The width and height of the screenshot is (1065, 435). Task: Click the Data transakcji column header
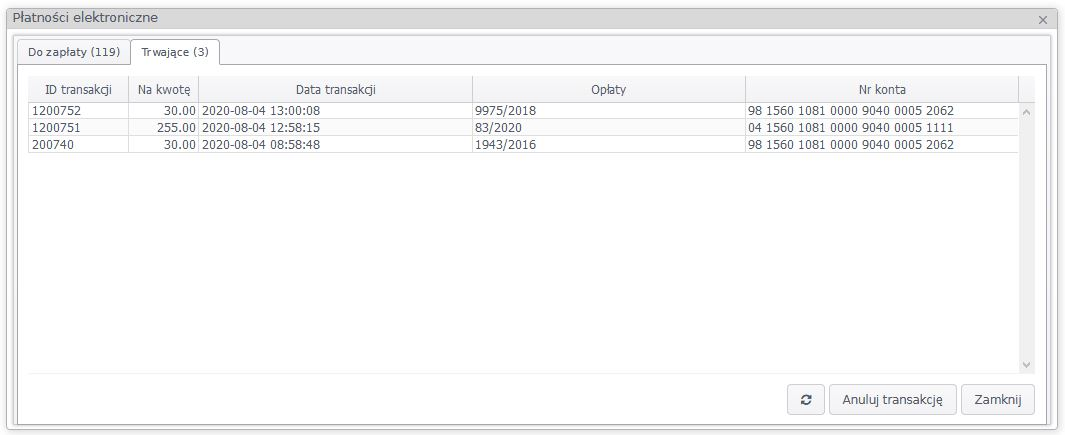(335, 89)
